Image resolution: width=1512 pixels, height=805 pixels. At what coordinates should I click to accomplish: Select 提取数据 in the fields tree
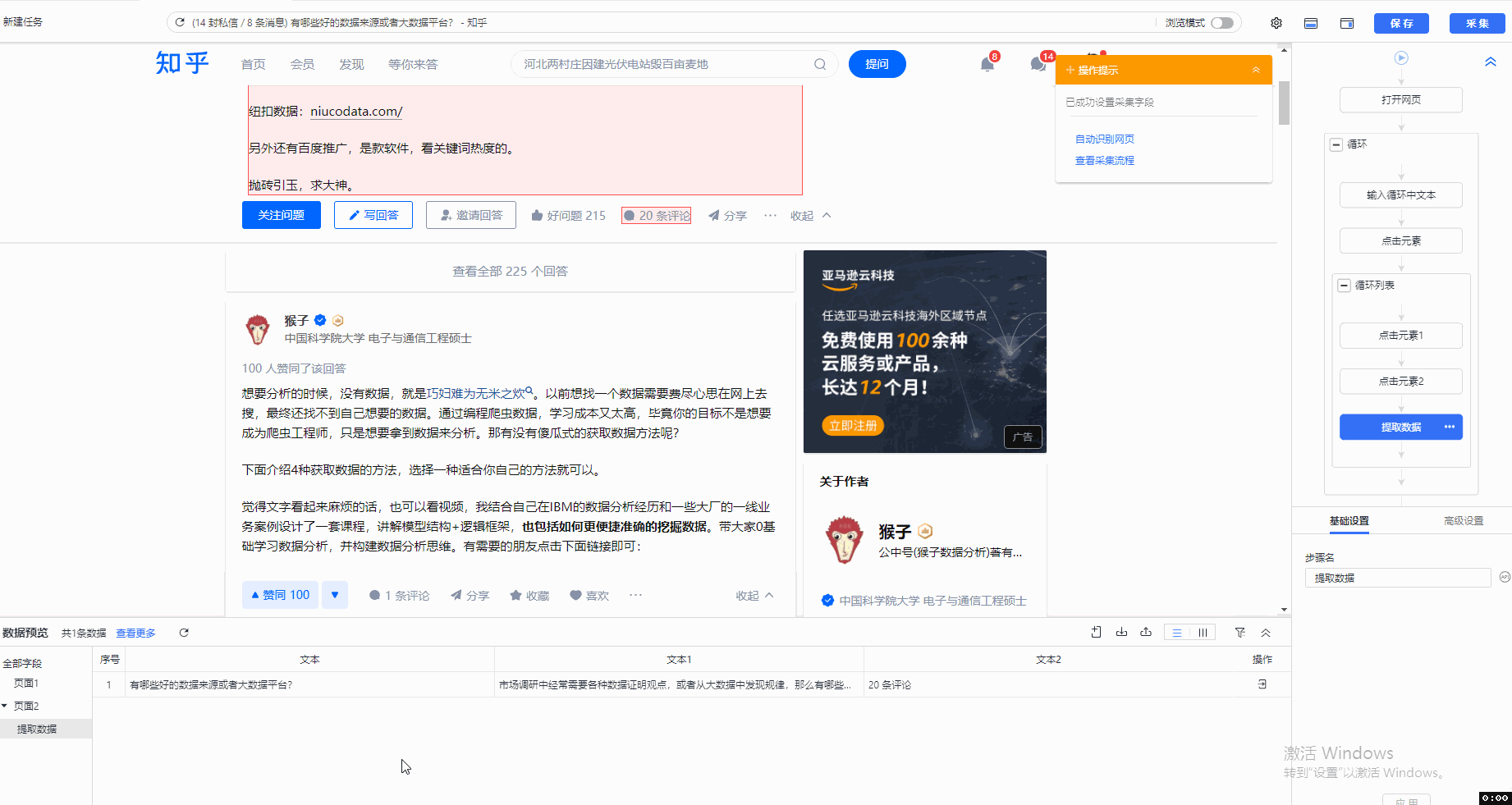click(37, 729)
